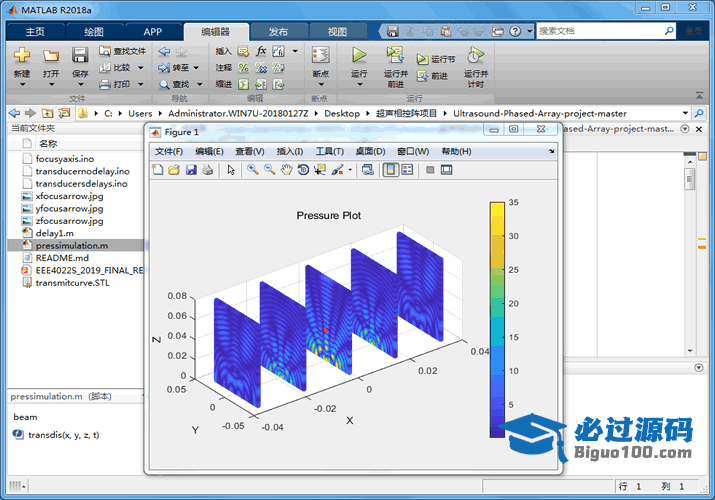Open 工具(T) menu in Figure 1

pos(329,151)
